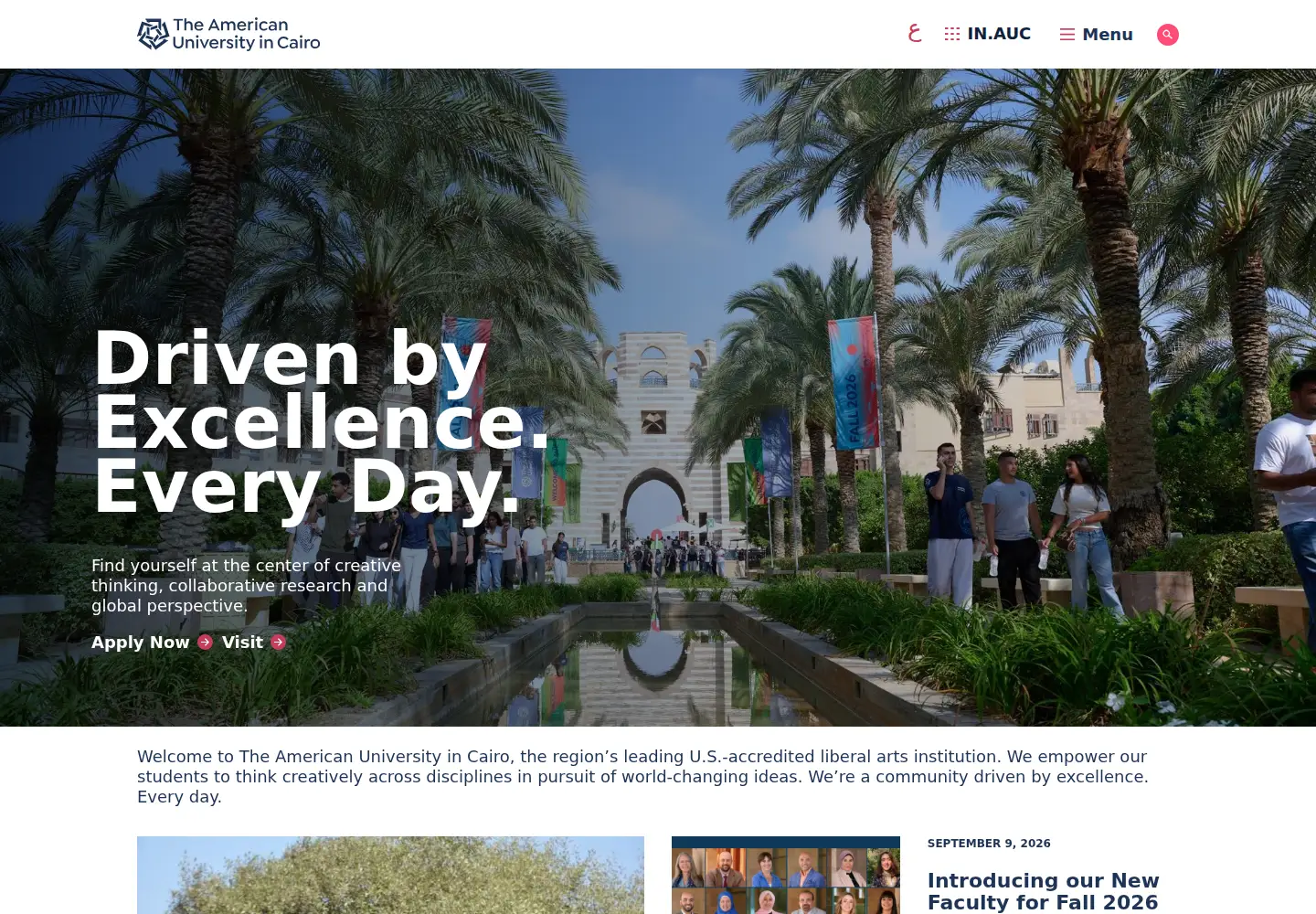Click the Visit link
The image size is (1316, 914).
(x=242, y=643)
